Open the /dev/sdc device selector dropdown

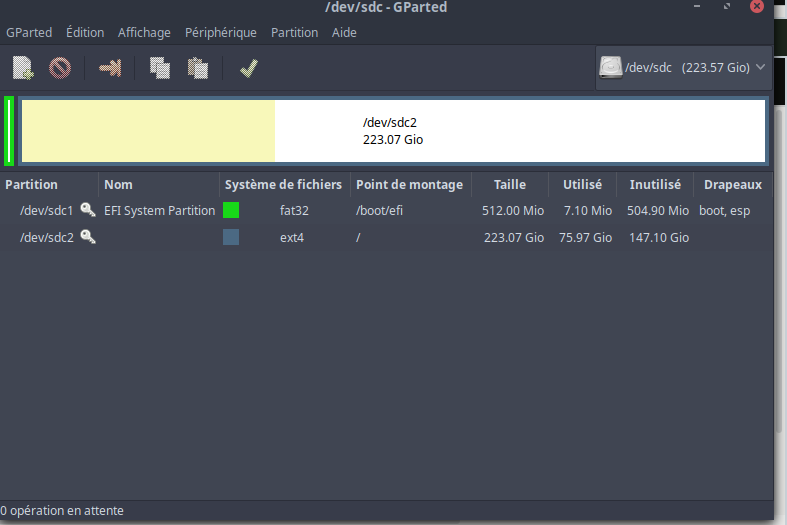click(683, 68)
